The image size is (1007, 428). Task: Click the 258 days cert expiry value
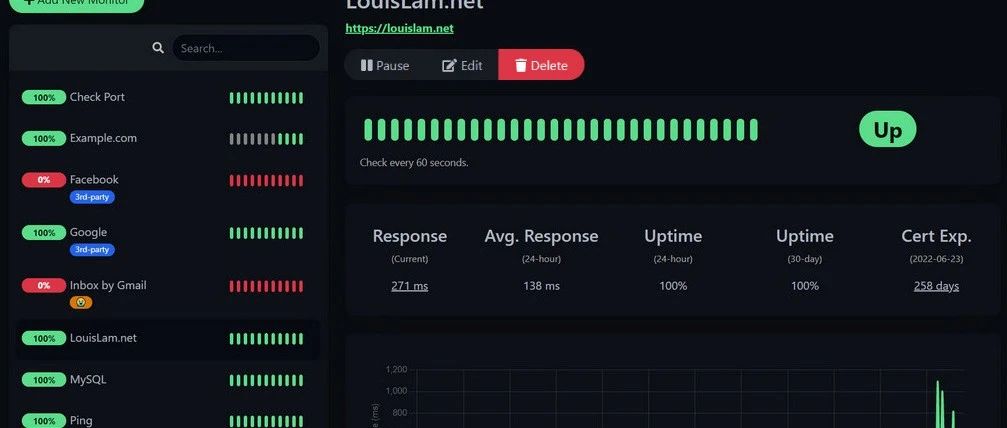point(936,286)
